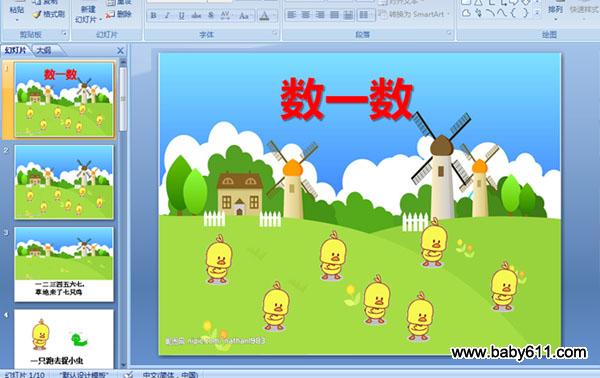Toggle bold formatting button

(x=153, y=15)
